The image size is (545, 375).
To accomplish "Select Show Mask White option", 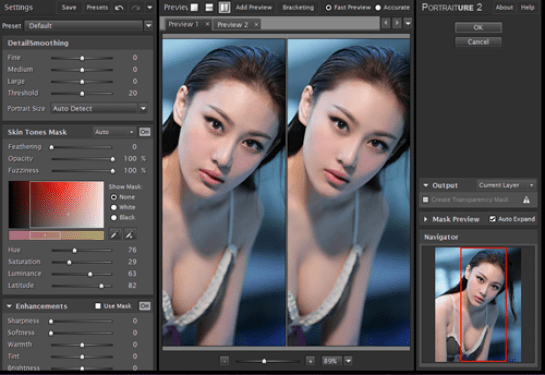I will click(114, 207).
